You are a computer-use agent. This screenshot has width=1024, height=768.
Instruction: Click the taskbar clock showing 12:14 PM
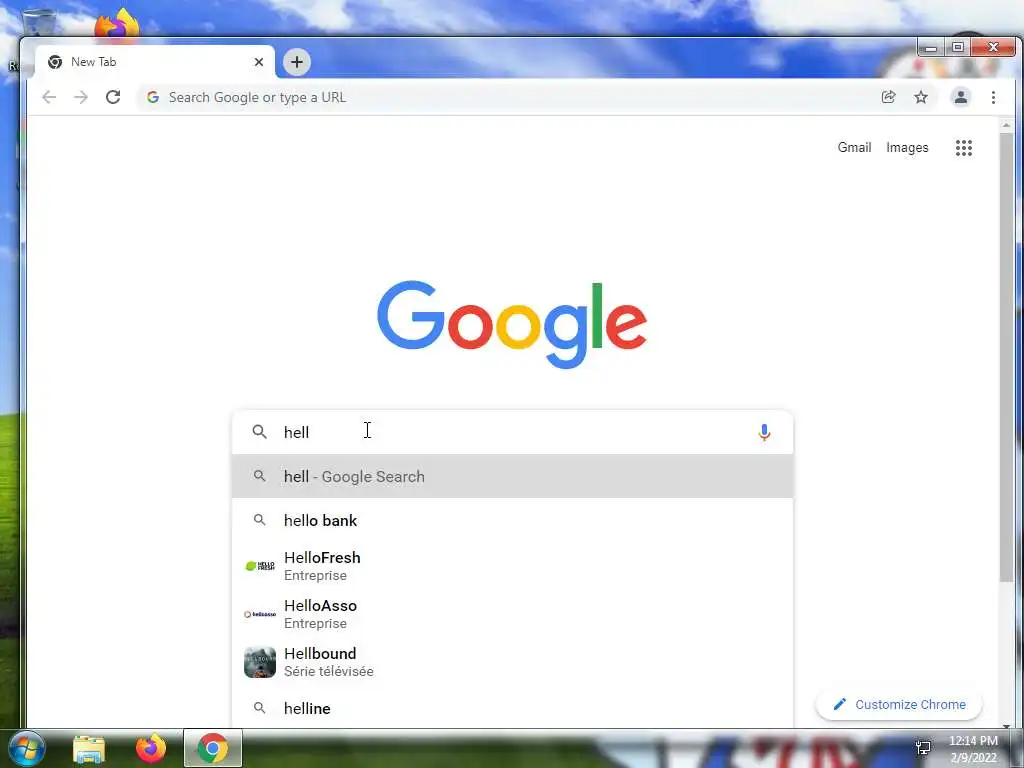pos(973,748)
